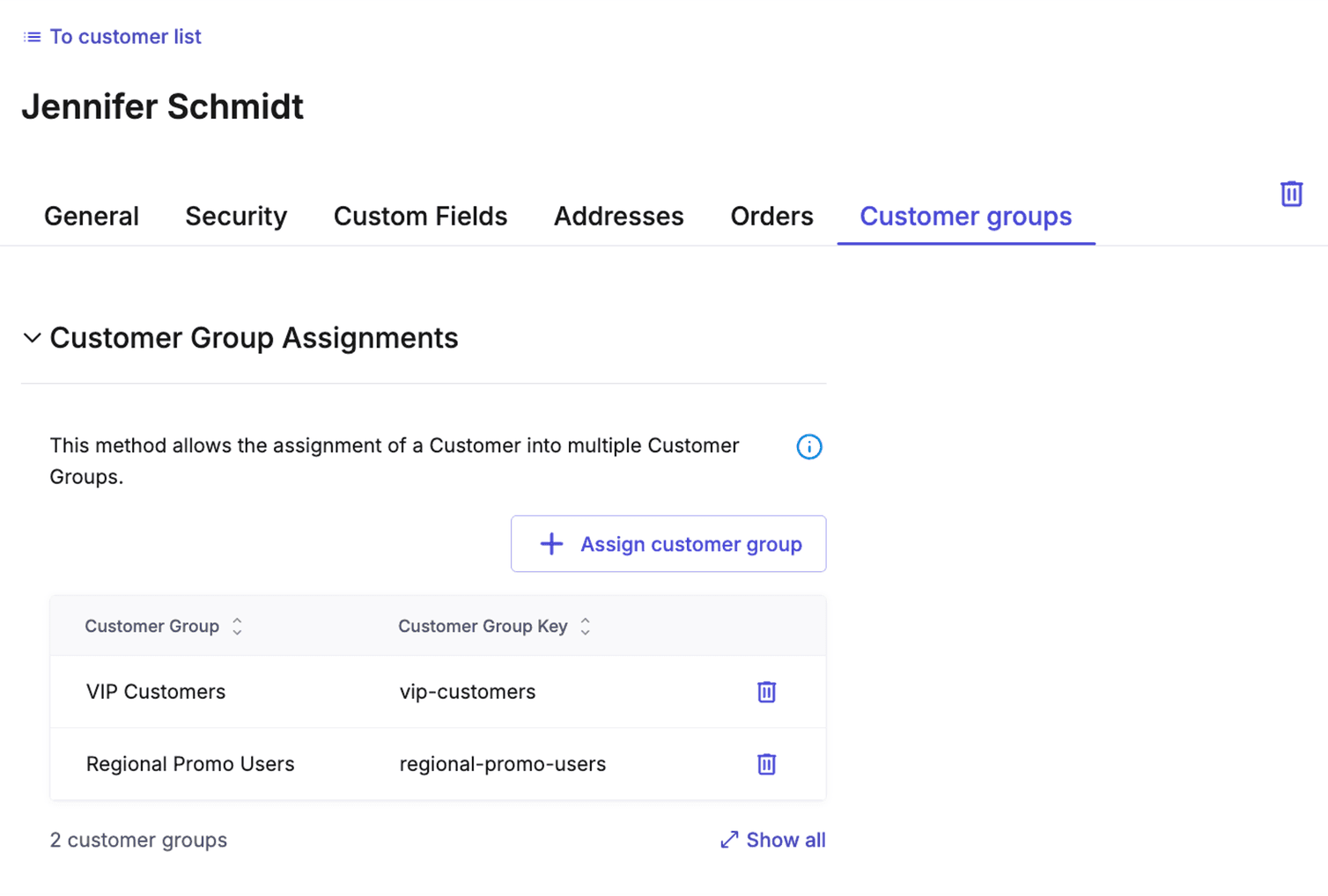Viewport: 1328px width, 896px height.
Task: Select the General tab
Action: 92,216
